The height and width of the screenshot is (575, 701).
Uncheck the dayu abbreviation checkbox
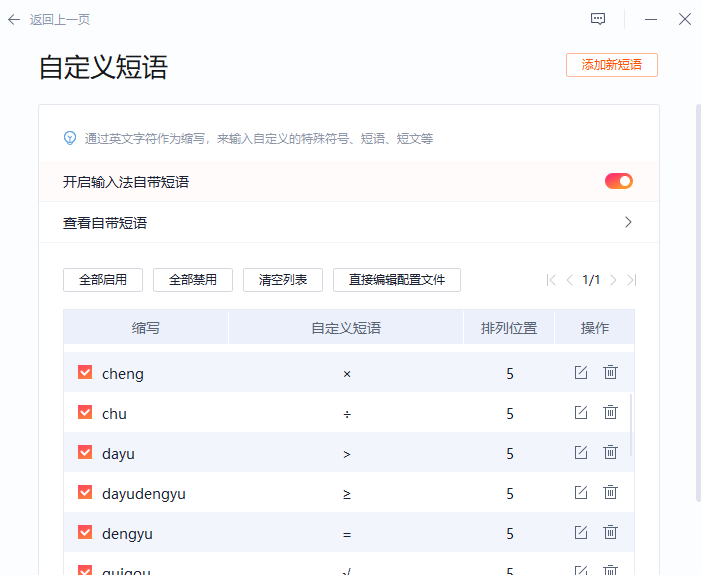pyautogui.click(x=85, y=453)
